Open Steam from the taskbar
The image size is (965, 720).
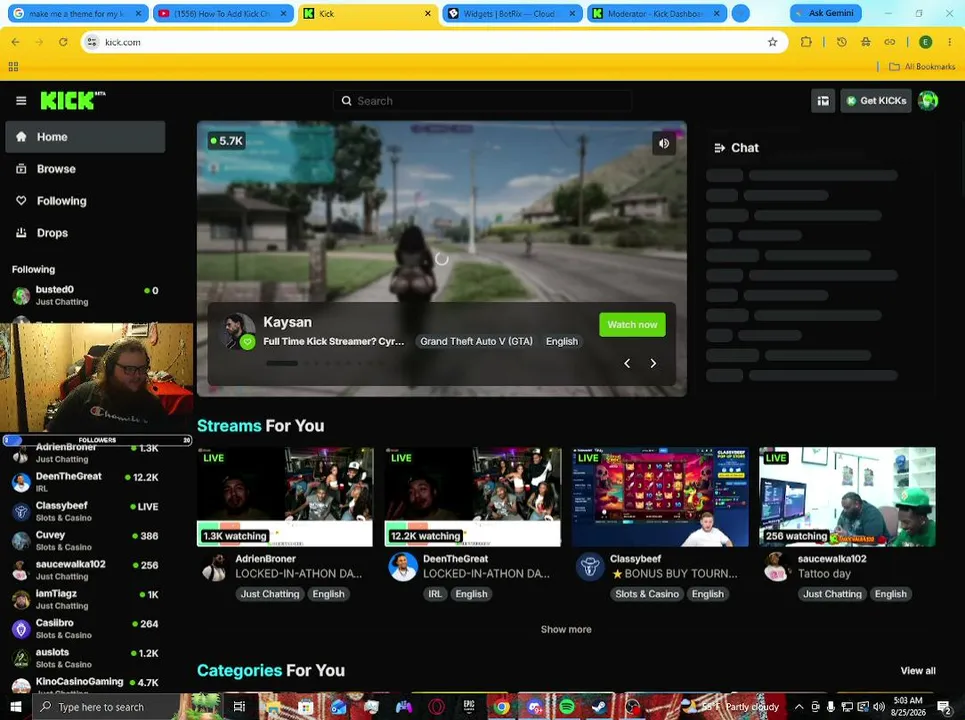599,706
